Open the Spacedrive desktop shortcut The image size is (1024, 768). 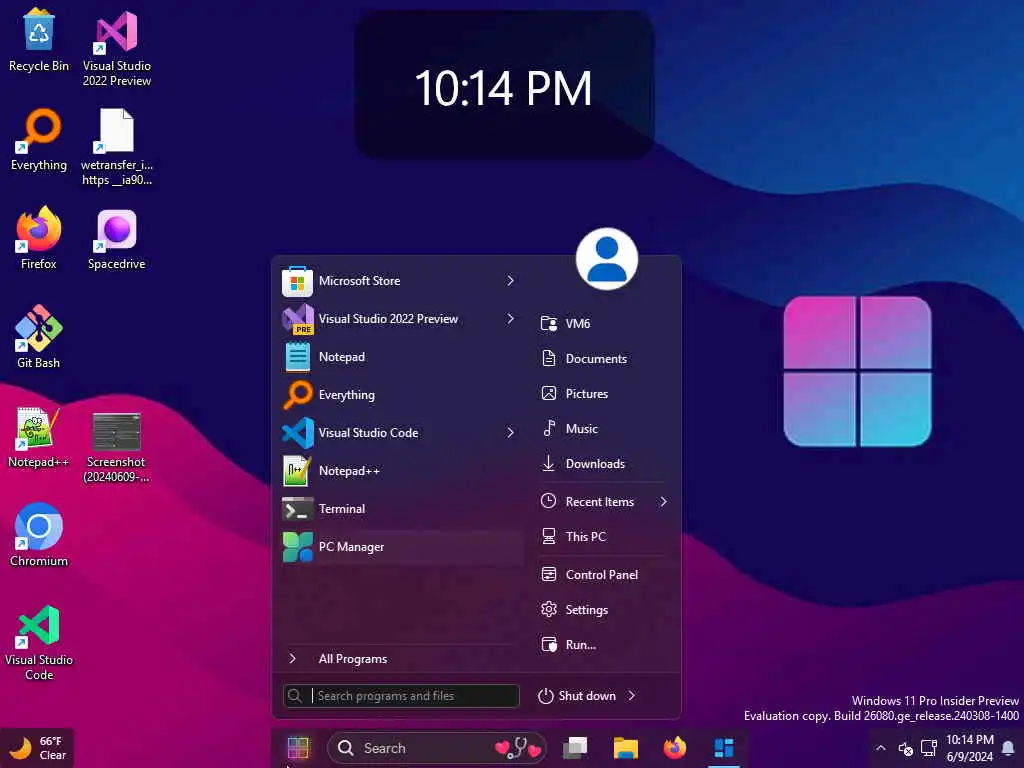[x=117, y=239]
